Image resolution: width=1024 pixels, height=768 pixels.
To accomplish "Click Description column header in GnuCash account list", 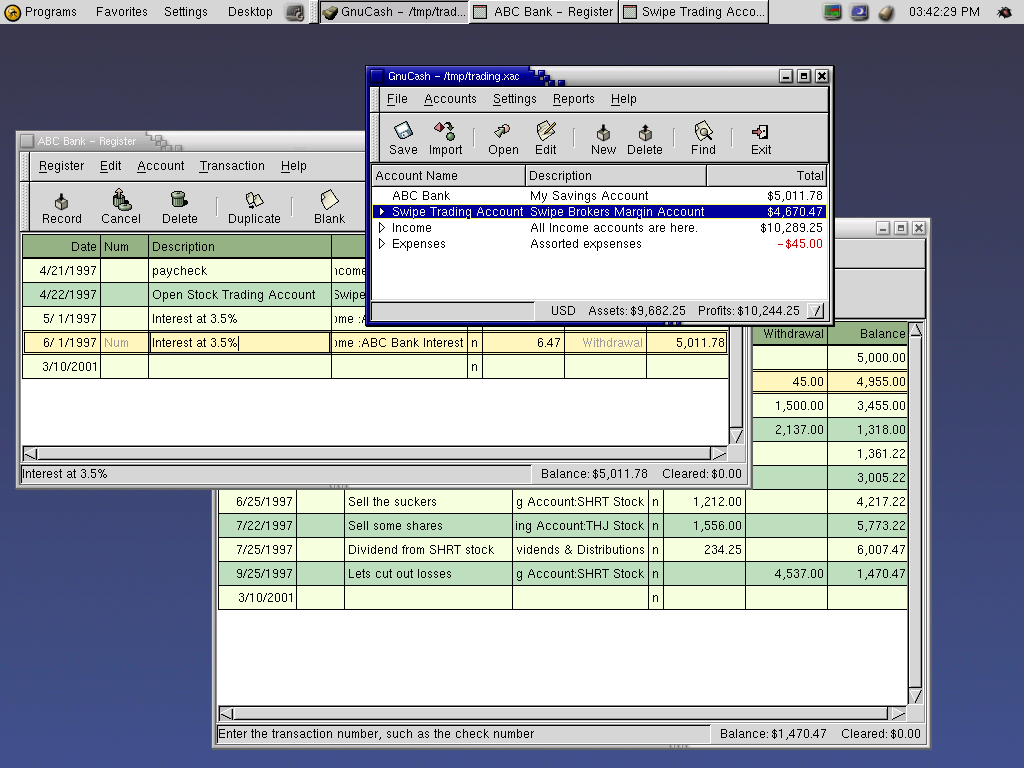I will 616,176.
